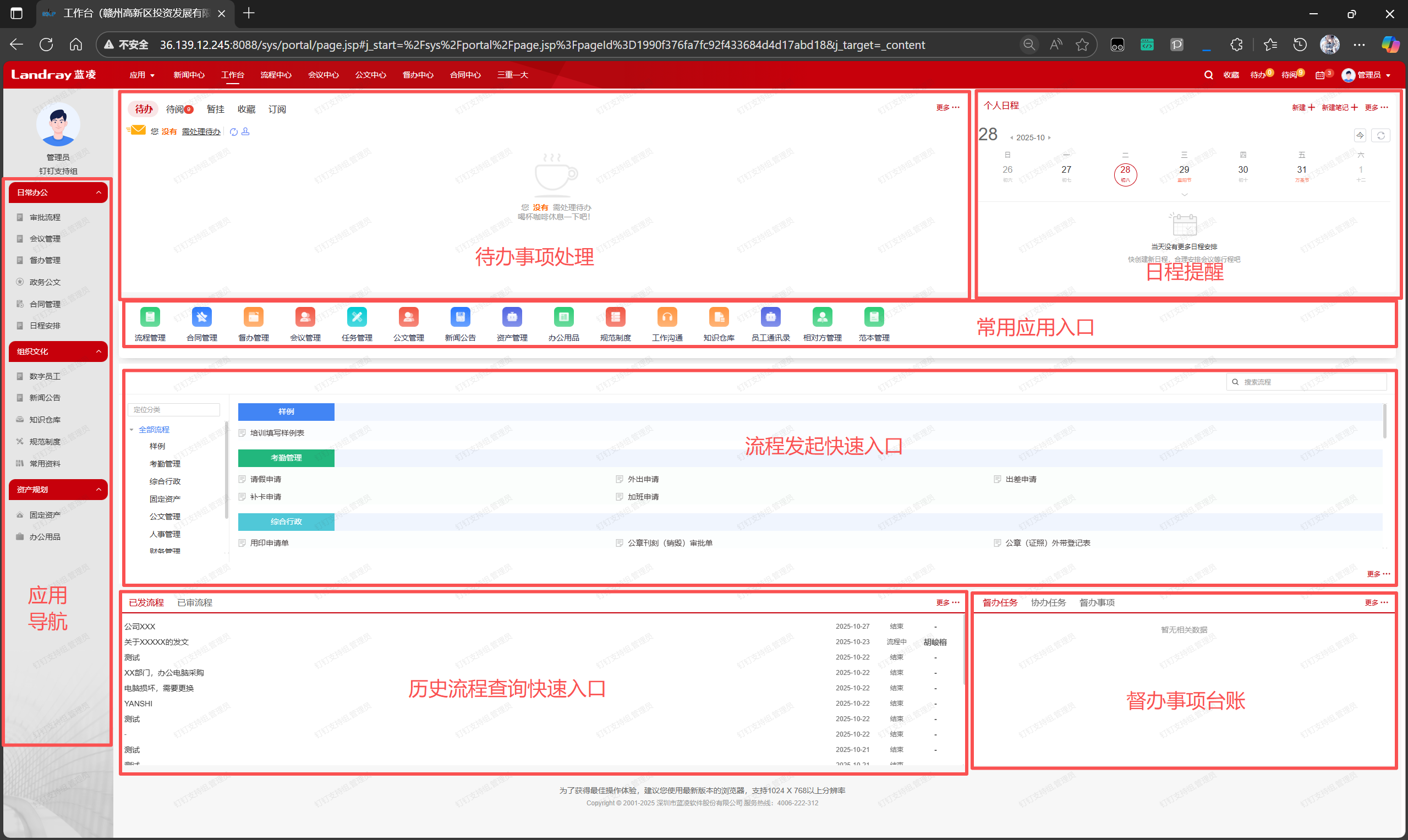The height and width of the screenshot is (840, 1408).
Task: Click the 任务管理 app icon
Action: tap(357, 317)
